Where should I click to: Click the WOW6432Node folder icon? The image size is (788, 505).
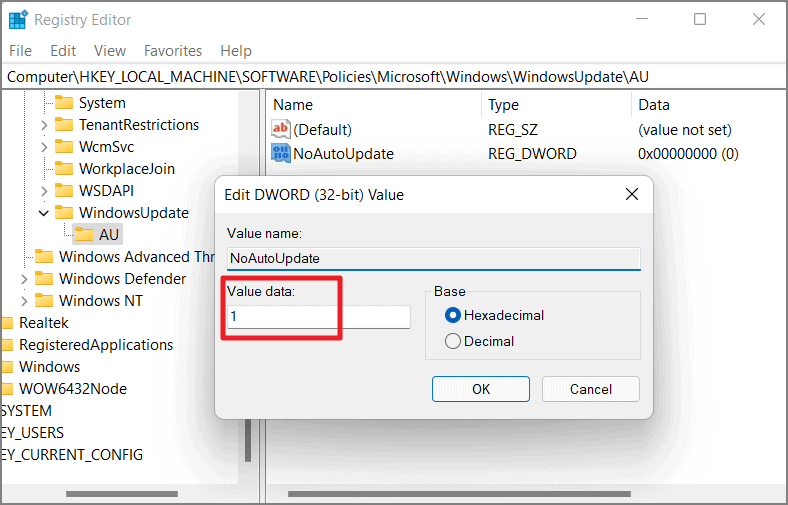[x=7, y=389]
